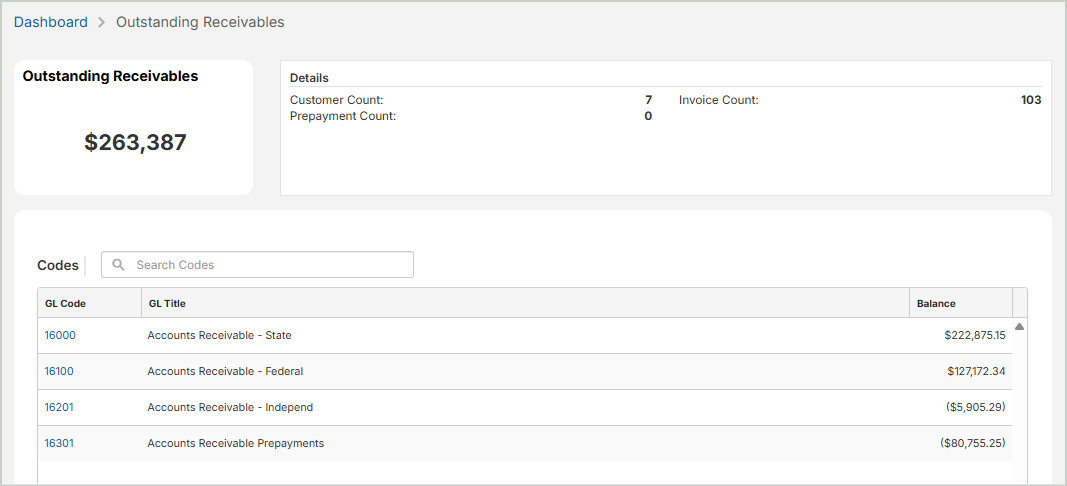Click the Invoice Count value 103
The image size is (1067, 486).
[1030, 100]
